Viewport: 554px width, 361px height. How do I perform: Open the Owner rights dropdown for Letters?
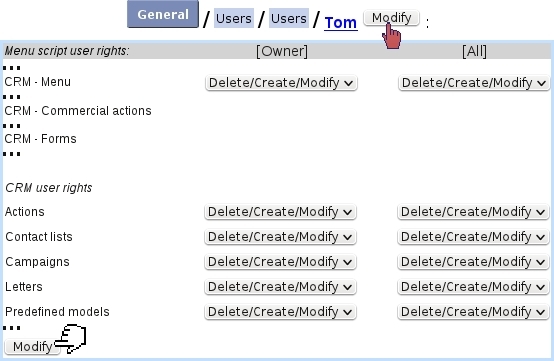pos(280,287)
